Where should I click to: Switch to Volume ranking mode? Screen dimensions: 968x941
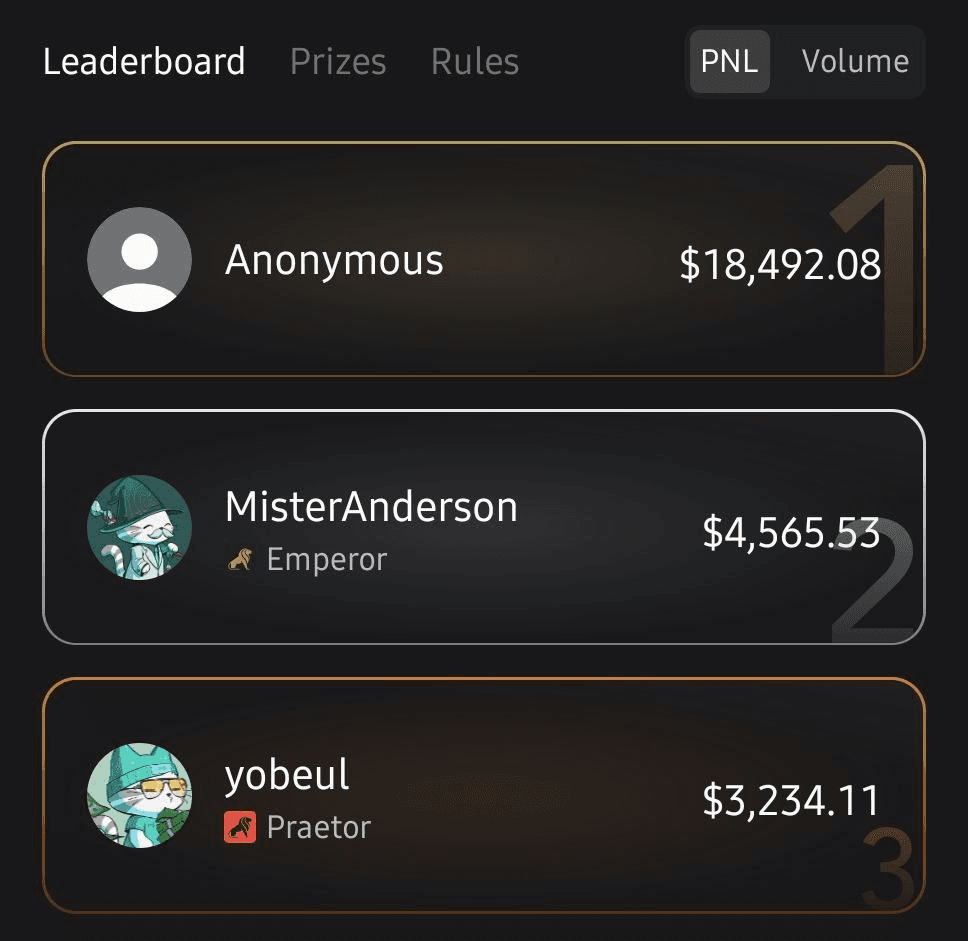pos(854,61)
